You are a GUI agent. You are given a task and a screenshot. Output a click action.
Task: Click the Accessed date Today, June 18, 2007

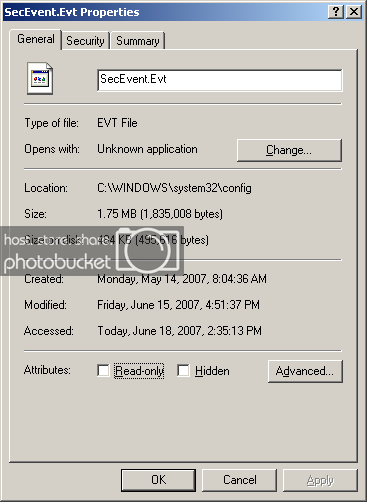180,331
